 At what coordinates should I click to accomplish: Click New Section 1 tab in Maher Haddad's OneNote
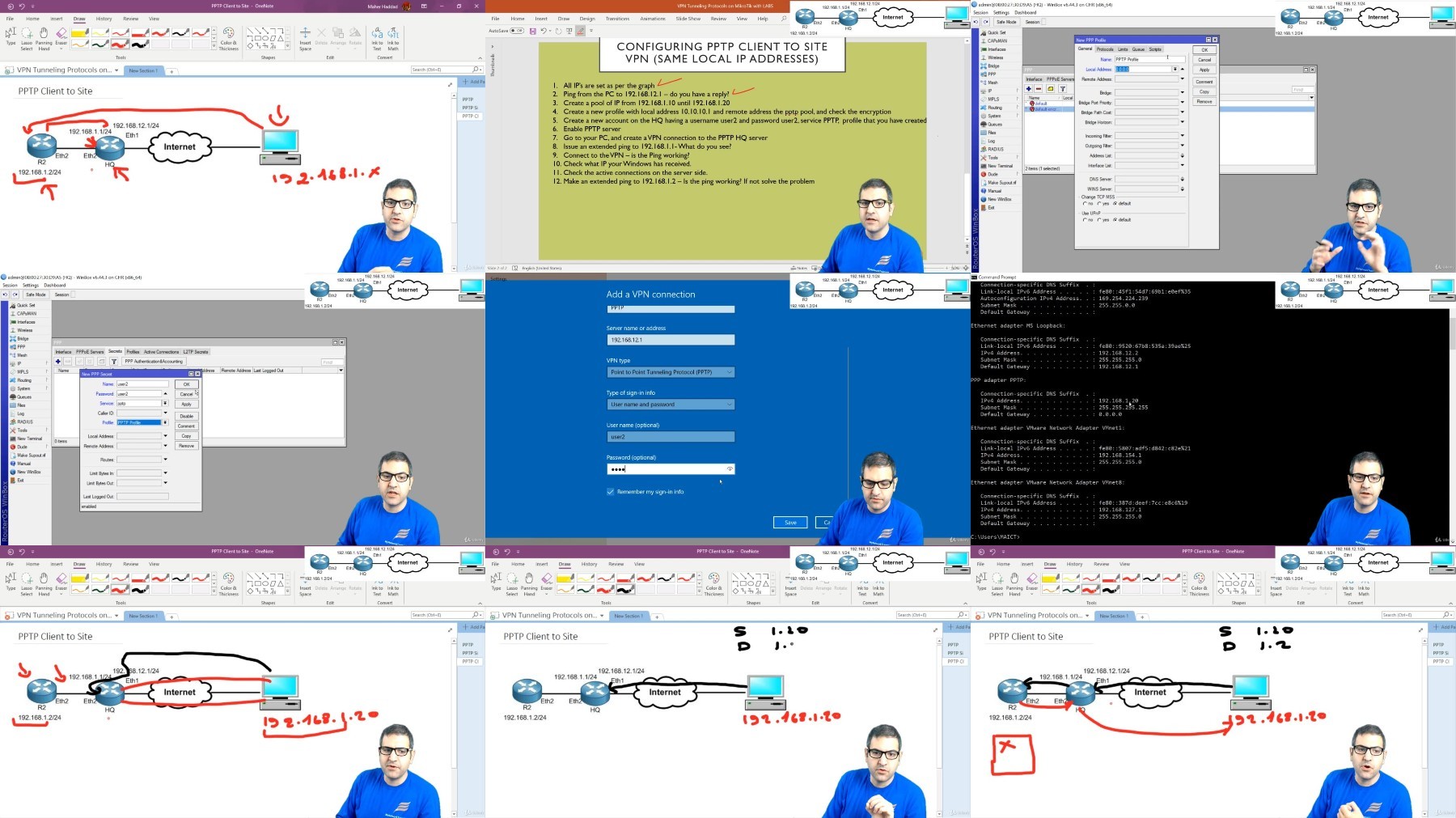pos(143,71)
